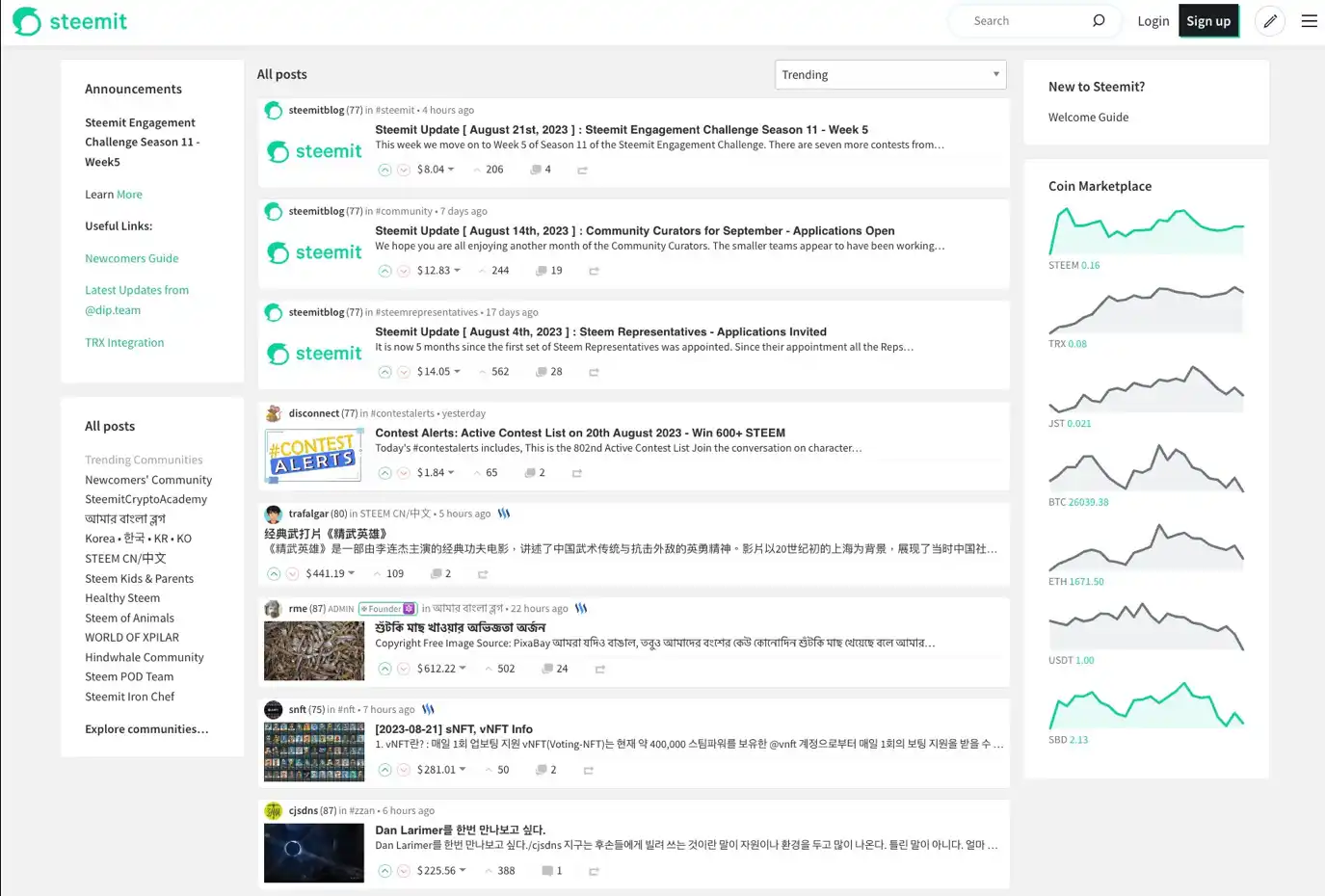Viewport: 1325px width, 896px height.
Task: Open comments icon on the August 21st update post
Action: click(537, 169)
